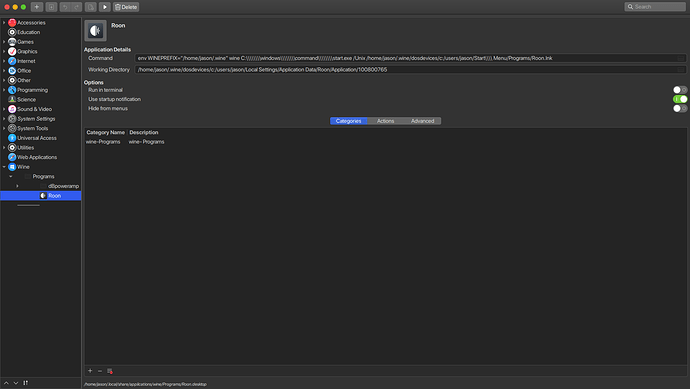This screenshot has width=690, height=389.
Task: Move the selected launcher up
Action: [6, 383]
